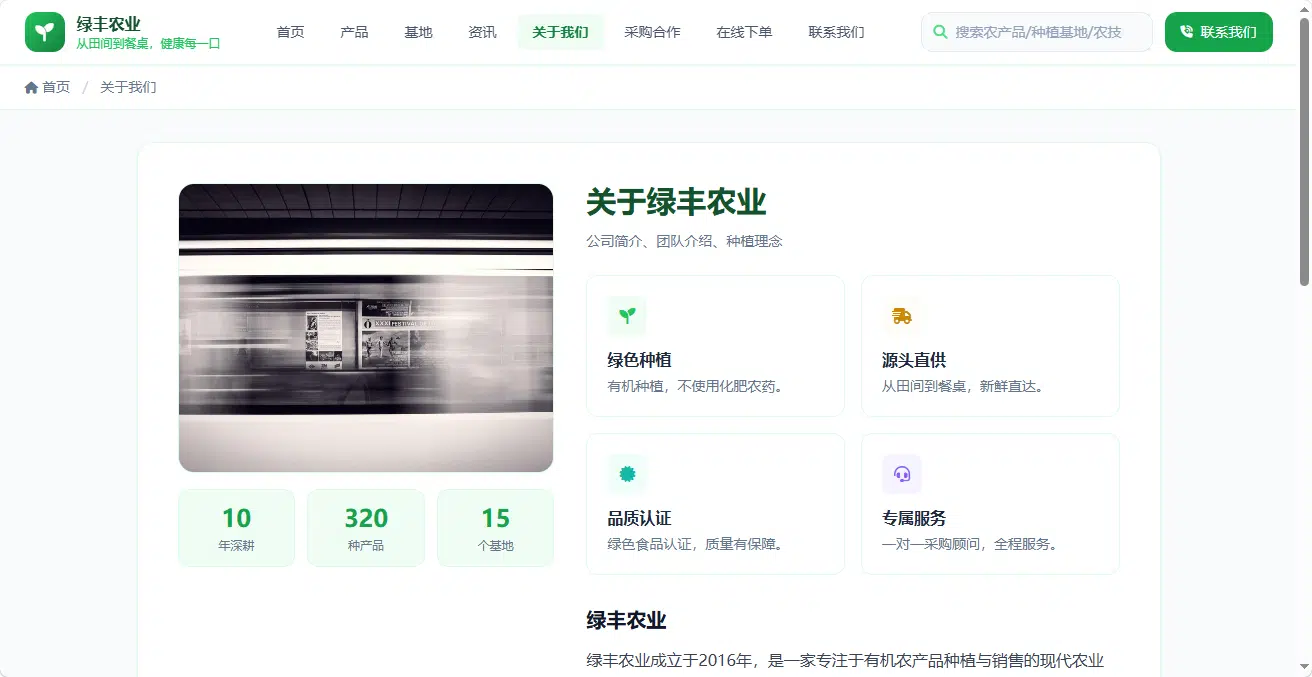Click the green sprout logo icon
Viewport: 1312px width, 677px height.
click(x=45, y=32)
